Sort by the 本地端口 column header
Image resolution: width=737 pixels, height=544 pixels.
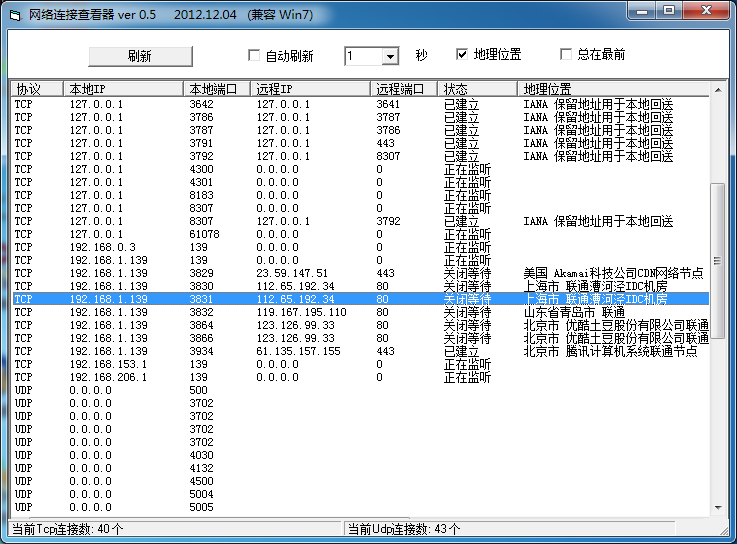(x=217, y=89)
